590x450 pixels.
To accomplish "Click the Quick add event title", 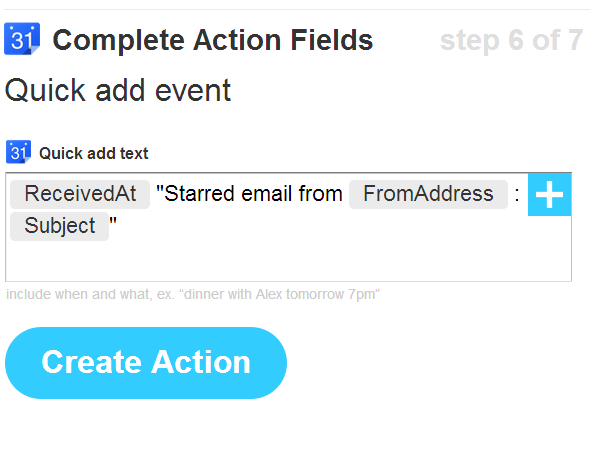I will (x=118, y=91).
